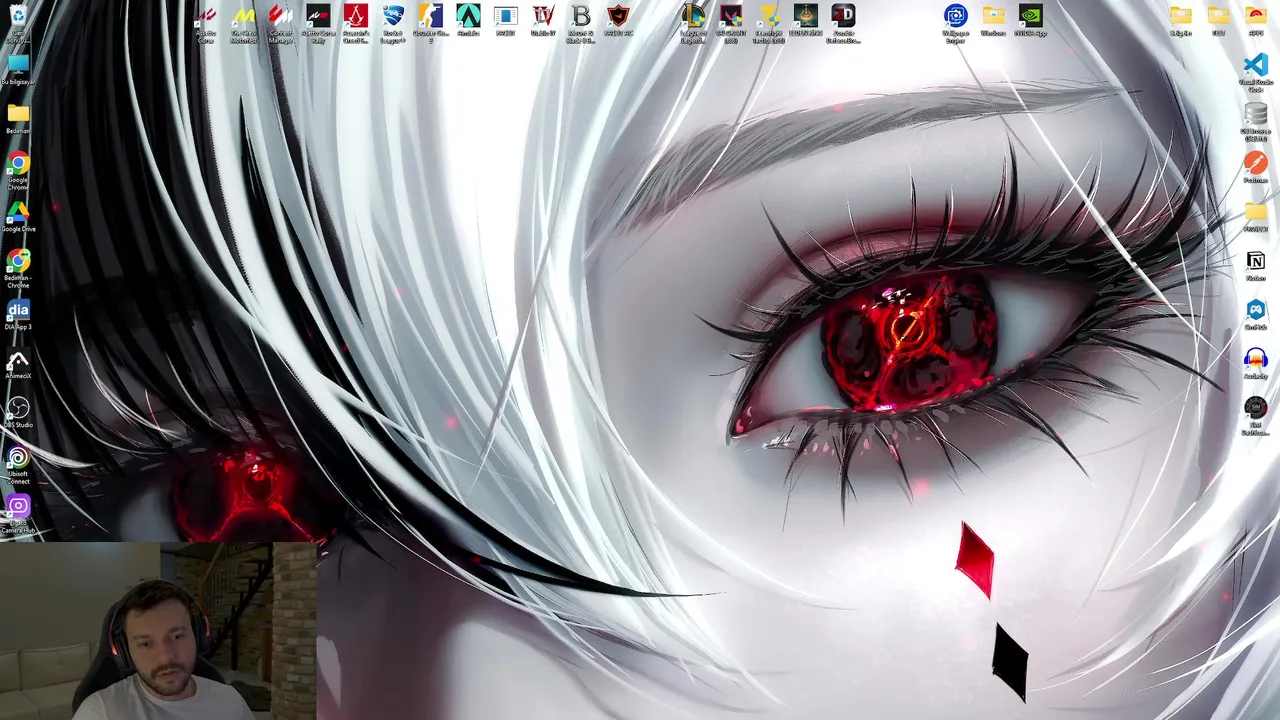This screenshot has height=720, width=1280.
Task: Open the Recycle Bin desktop icon
Action: [x=18, y=22]
